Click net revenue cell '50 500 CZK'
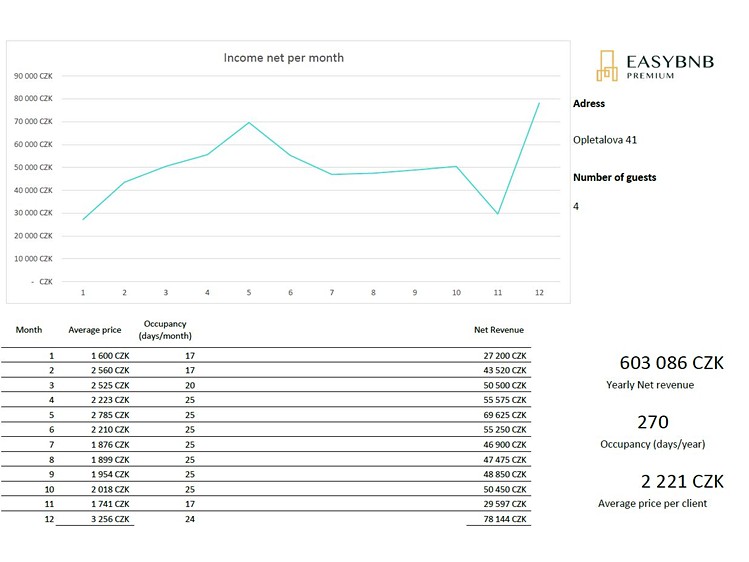 point(504,385)
